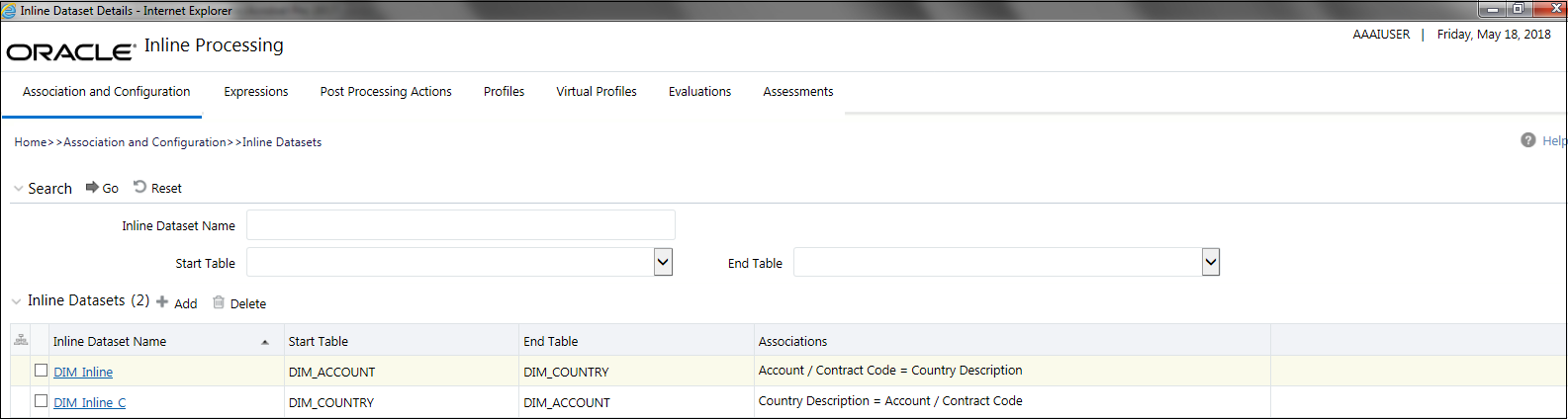Image resolution: width=1568 pixels, height=420 pixels.
Task: Click the Delete trash can icon
Action: [x=219, y=302]
